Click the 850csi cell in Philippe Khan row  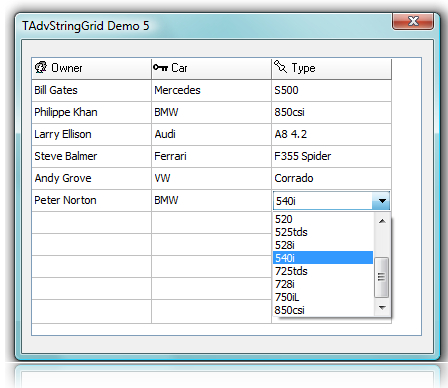tap(331, 112)
